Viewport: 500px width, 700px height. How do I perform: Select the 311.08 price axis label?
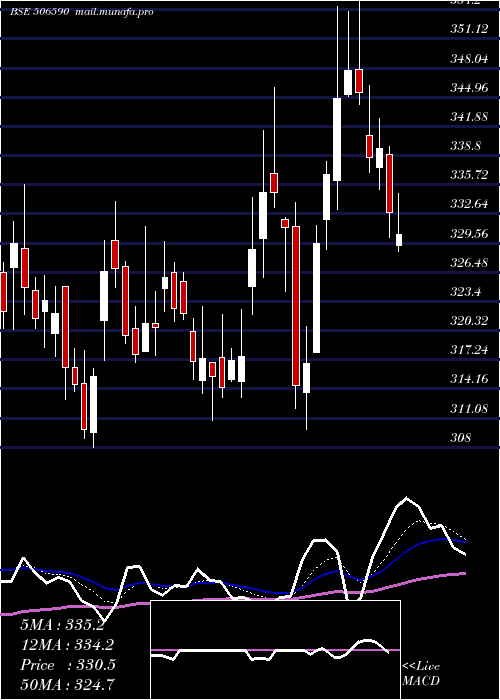[469, 408]
